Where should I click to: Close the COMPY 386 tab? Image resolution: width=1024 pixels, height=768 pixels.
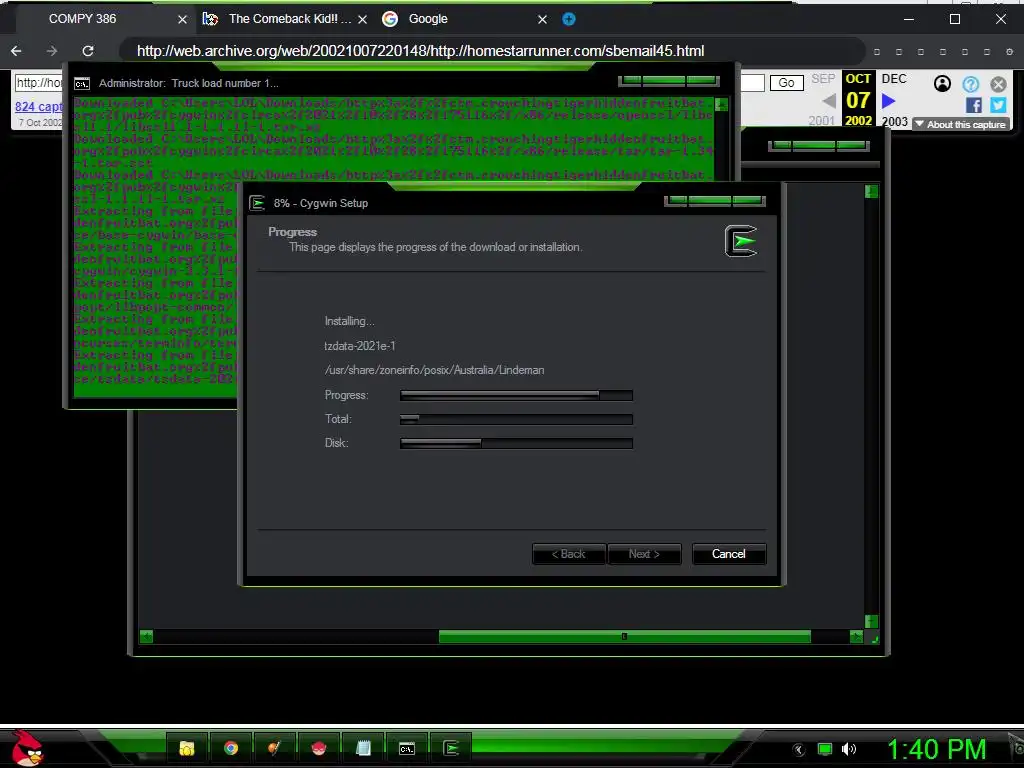pyautogui.click(x=183, y=20)
